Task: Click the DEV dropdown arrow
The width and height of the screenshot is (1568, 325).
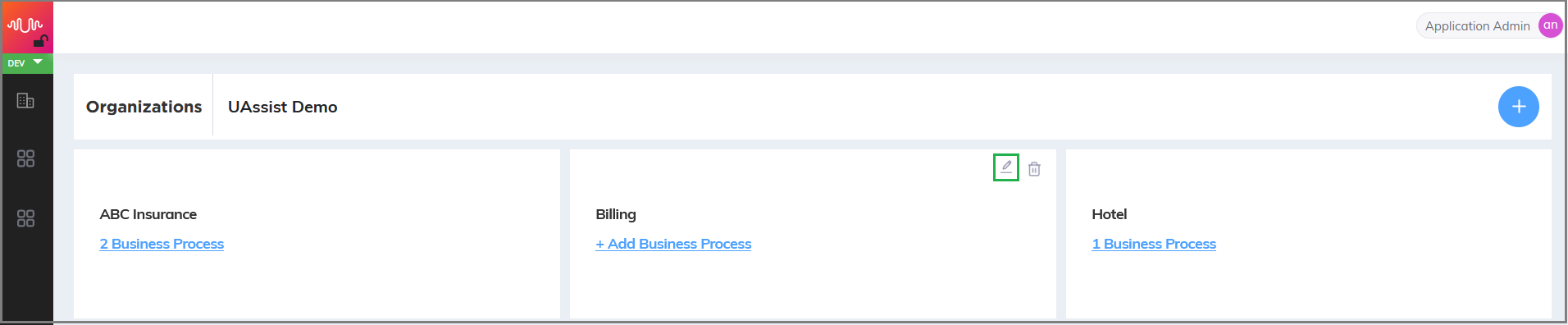Action: click(x=38, y=62)
